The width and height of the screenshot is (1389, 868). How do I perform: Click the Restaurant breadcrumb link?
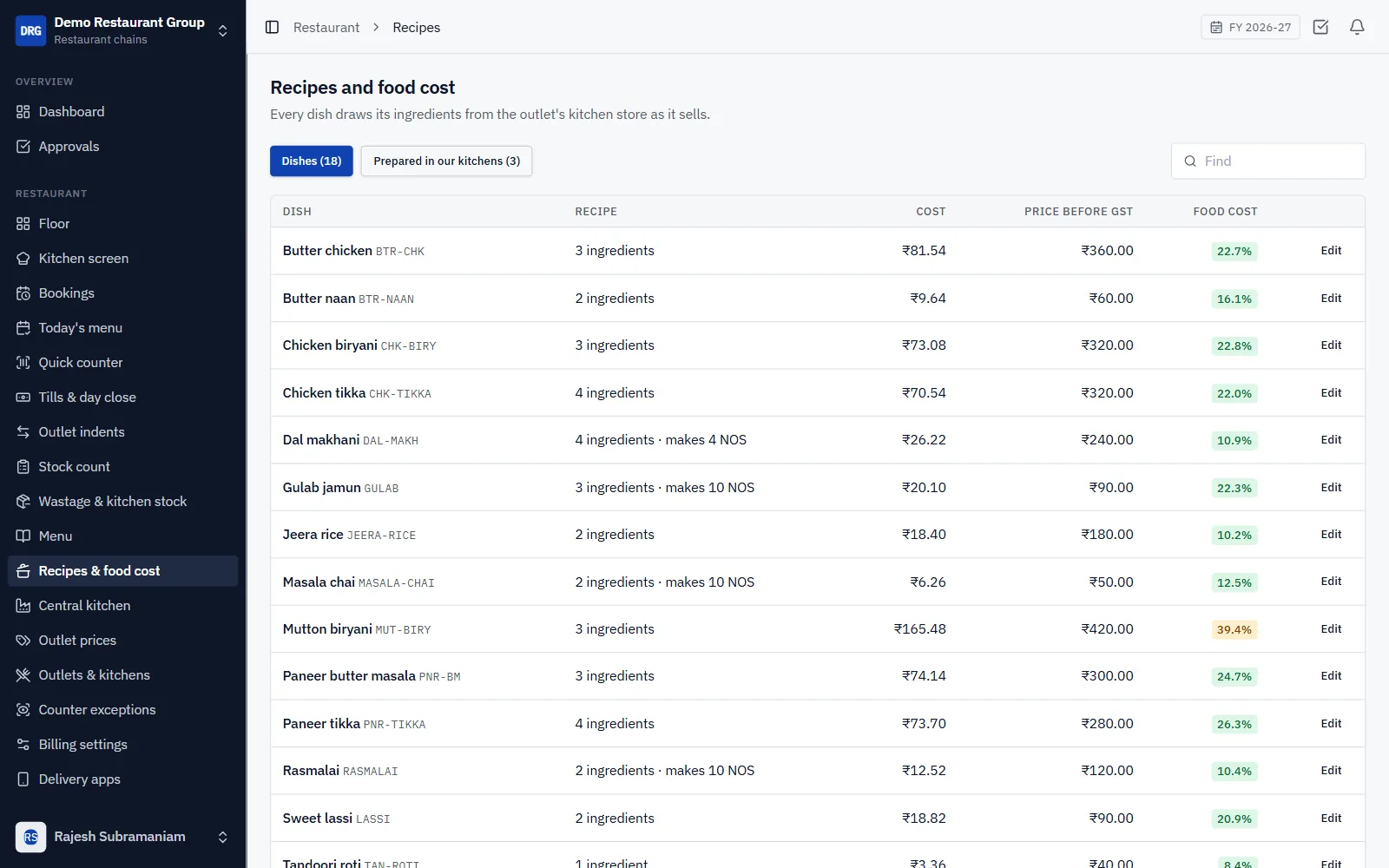click(x=326, y=28)
